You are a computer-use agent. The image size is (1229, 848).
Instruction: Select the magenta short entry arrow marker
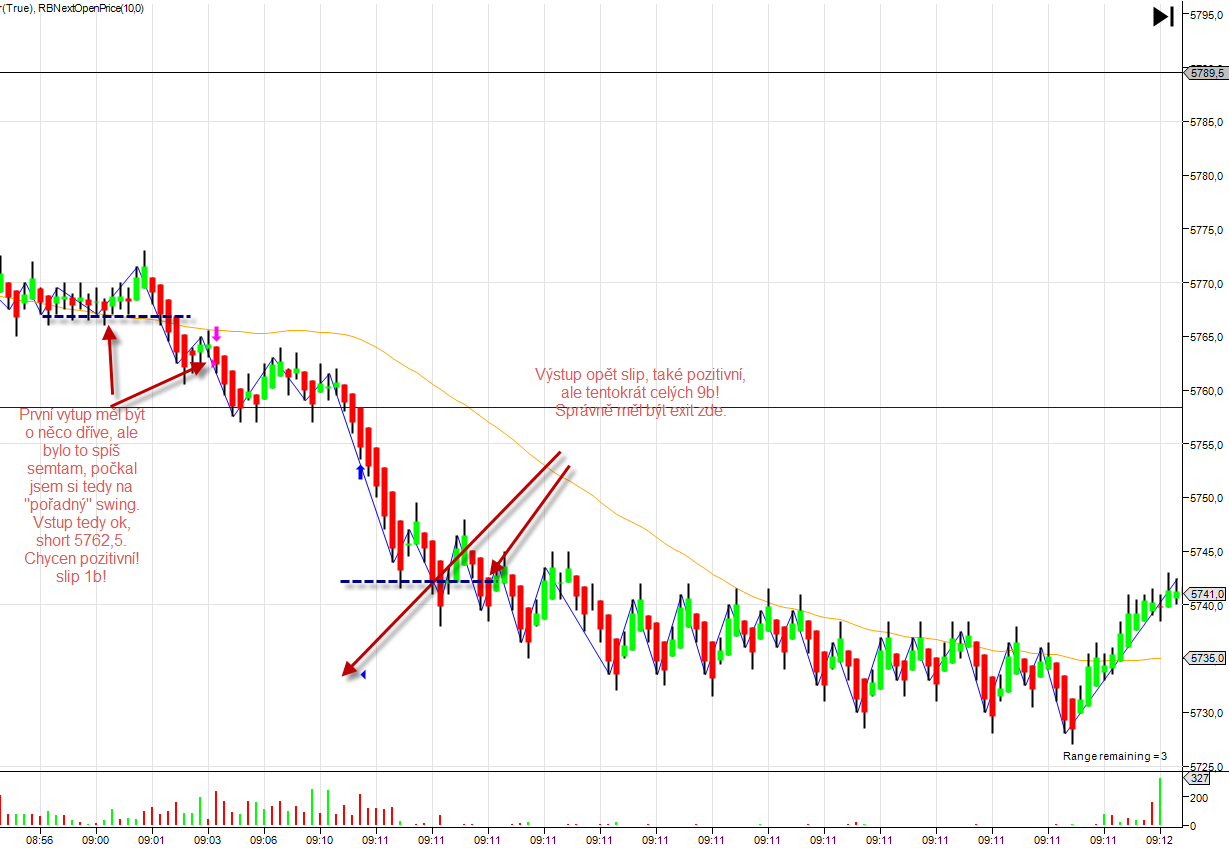216,334
